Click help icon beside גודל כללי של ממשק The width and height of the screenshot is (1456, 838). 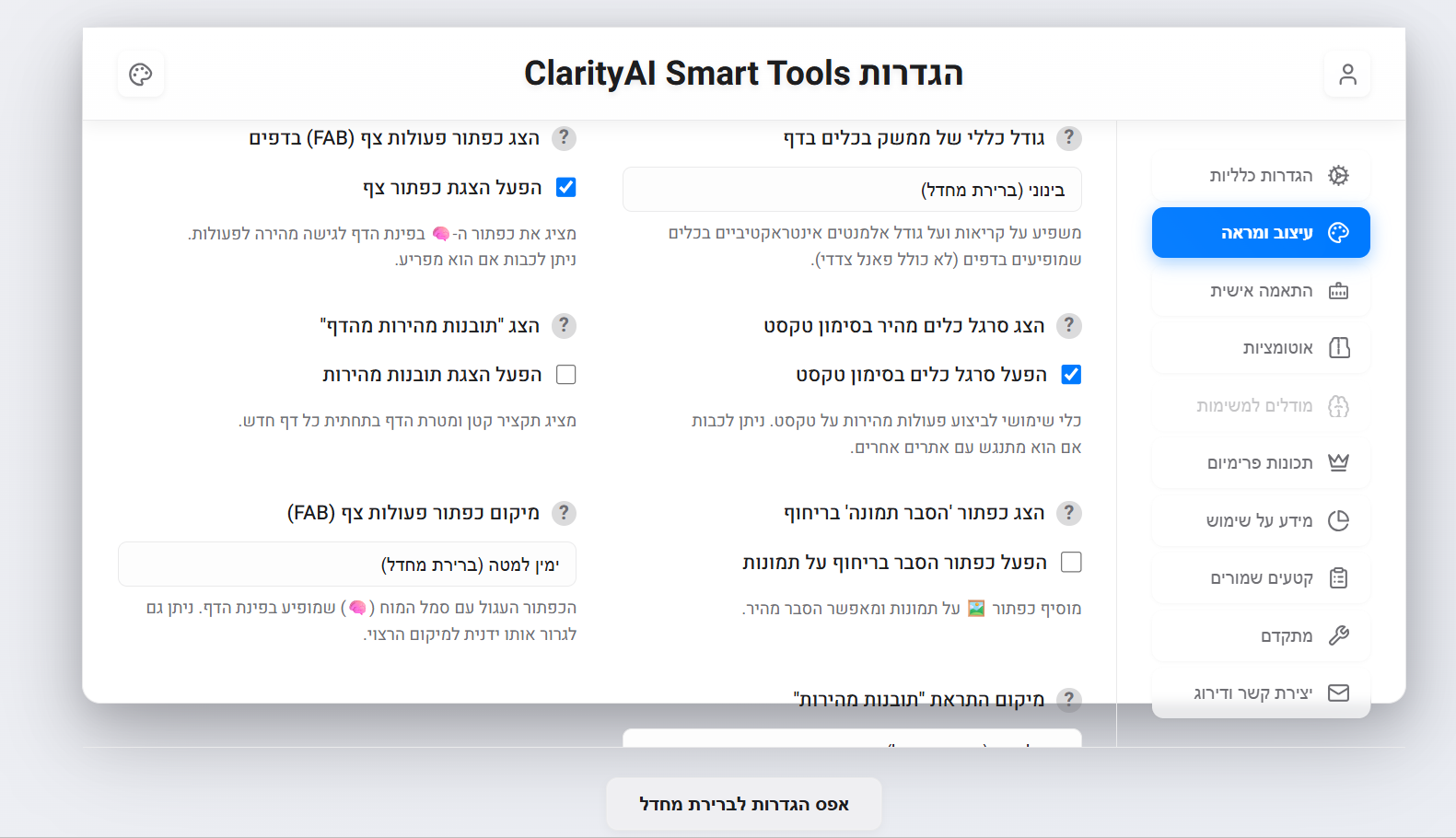(1069, 138)
